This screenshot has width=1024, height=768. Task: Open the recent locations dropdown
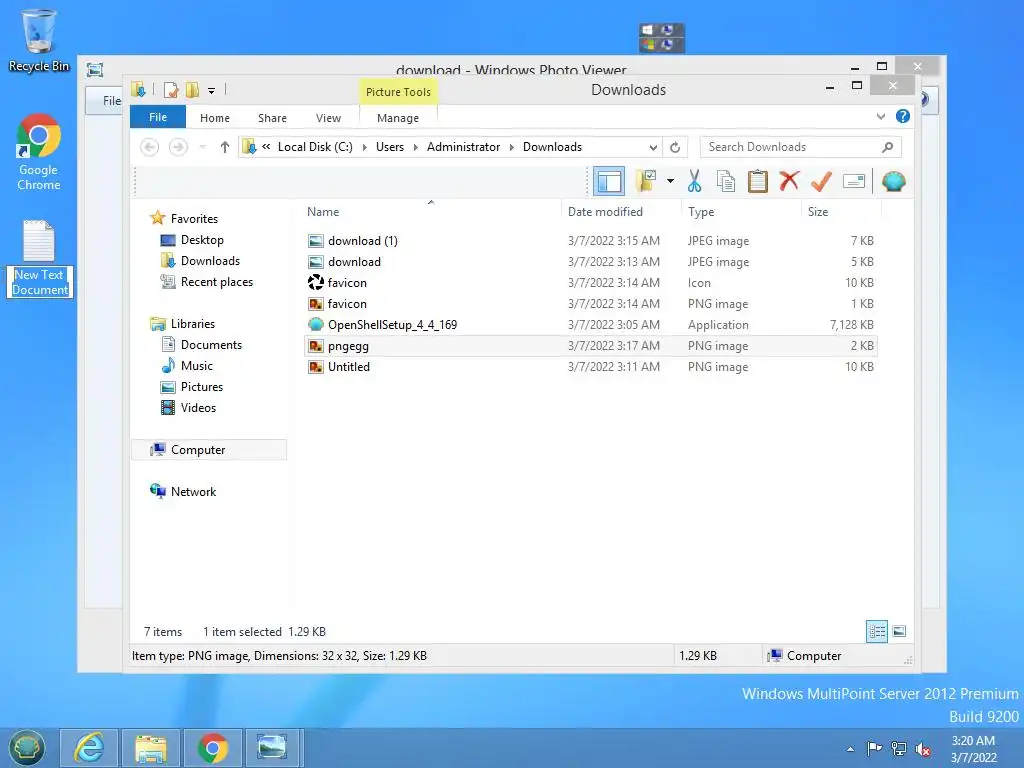(x=202, y=147)
